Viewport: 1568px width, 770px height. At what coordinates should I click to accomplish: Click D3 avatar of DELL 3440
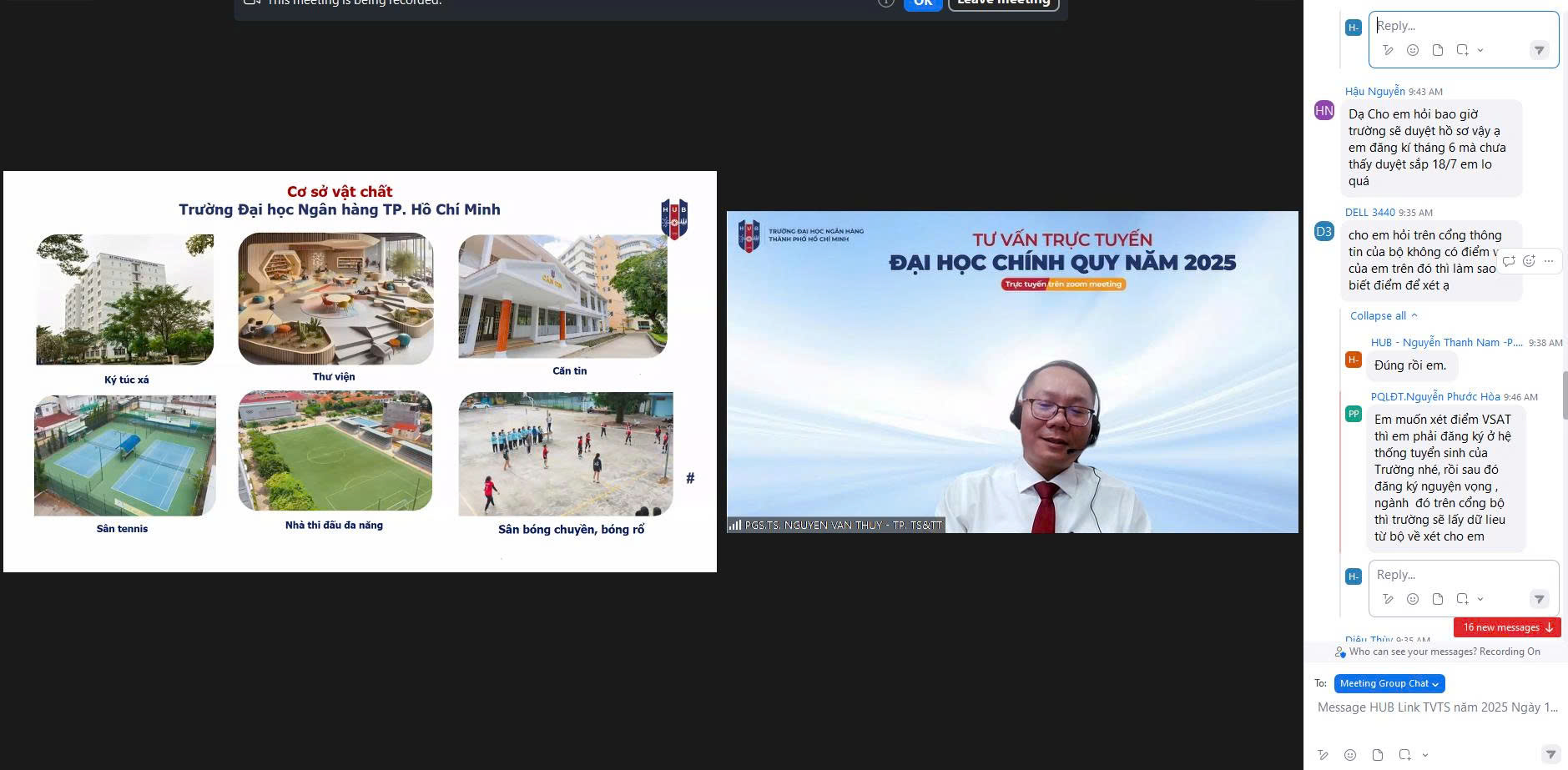point(1324,232)
